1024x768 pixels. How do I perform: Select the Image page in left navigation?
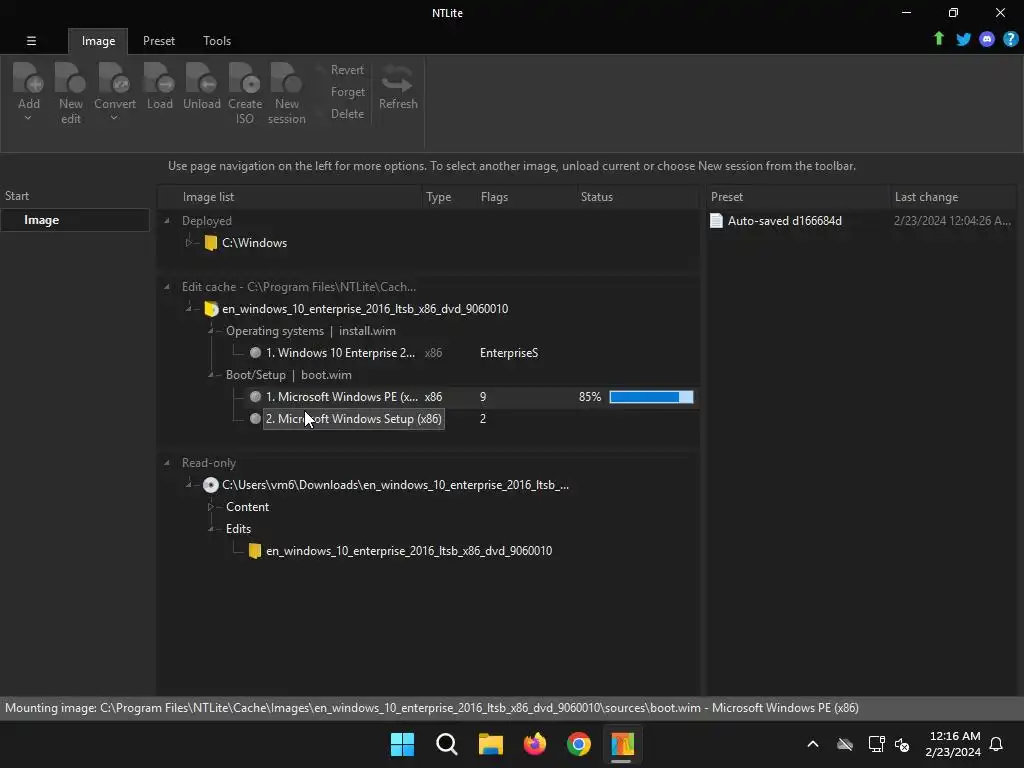pos(74,220)
